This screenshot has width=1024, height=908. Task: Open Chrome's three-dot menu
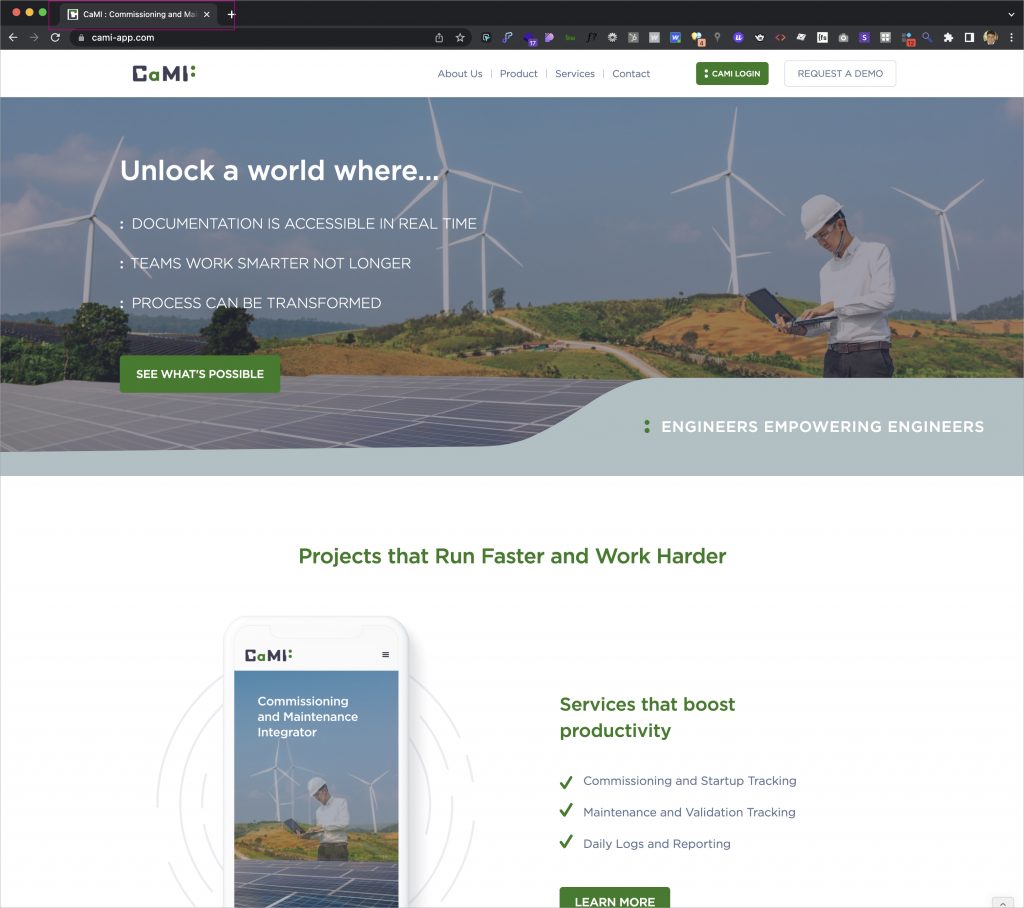pos(1011,37)
